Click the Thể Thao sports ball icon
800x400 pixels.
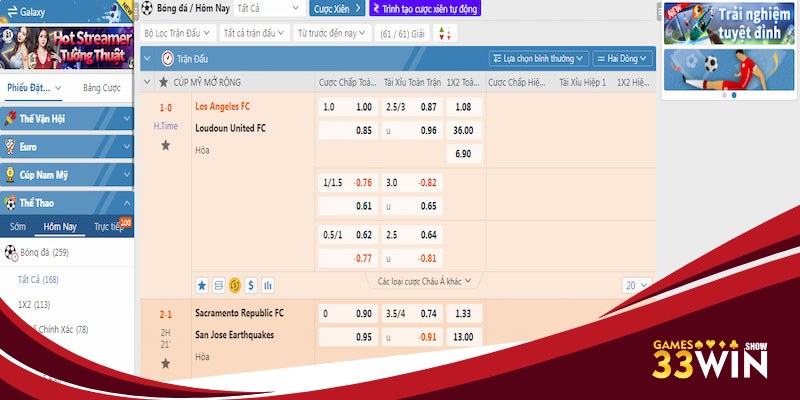pyautogui.click(x=10, y=203)
